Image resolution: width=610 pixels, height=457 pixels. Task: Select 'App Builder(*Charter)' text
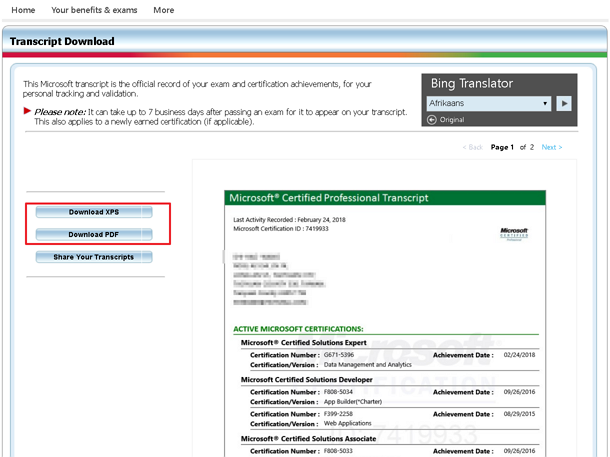(353, 401)
